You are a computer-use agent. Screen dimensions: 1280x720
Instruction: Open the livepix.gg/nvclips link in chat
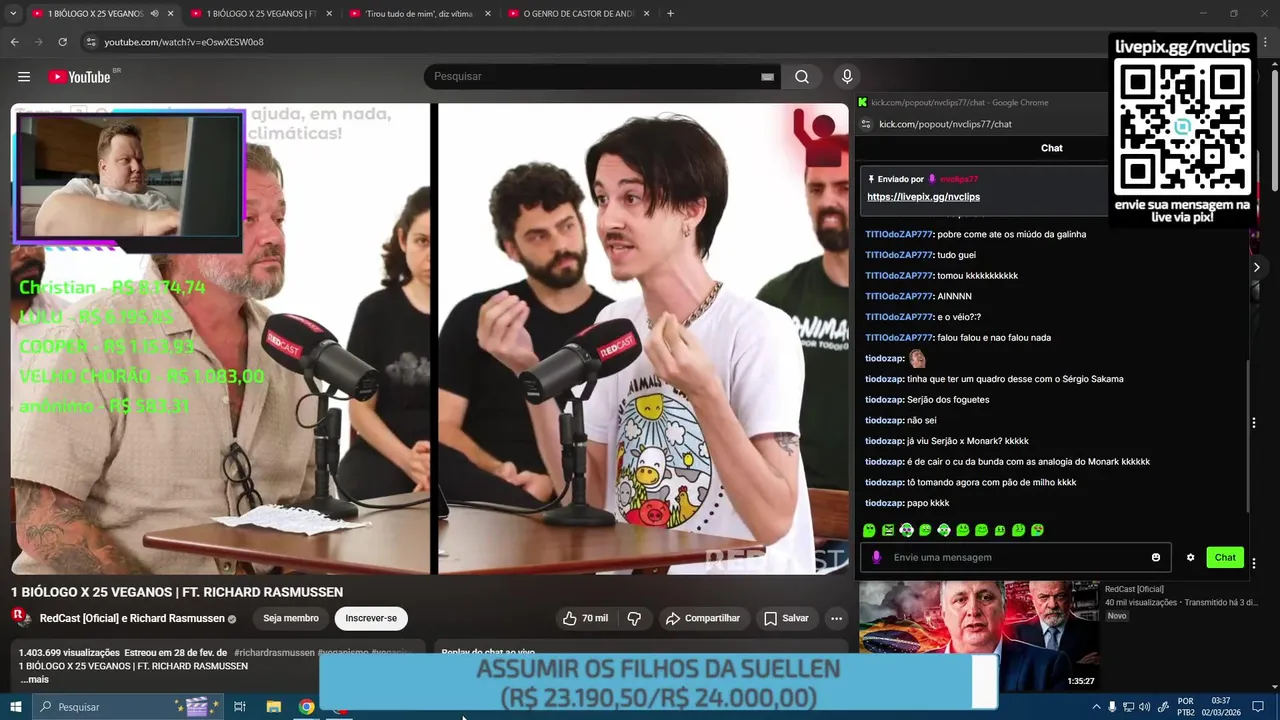[x=923, y=197]
